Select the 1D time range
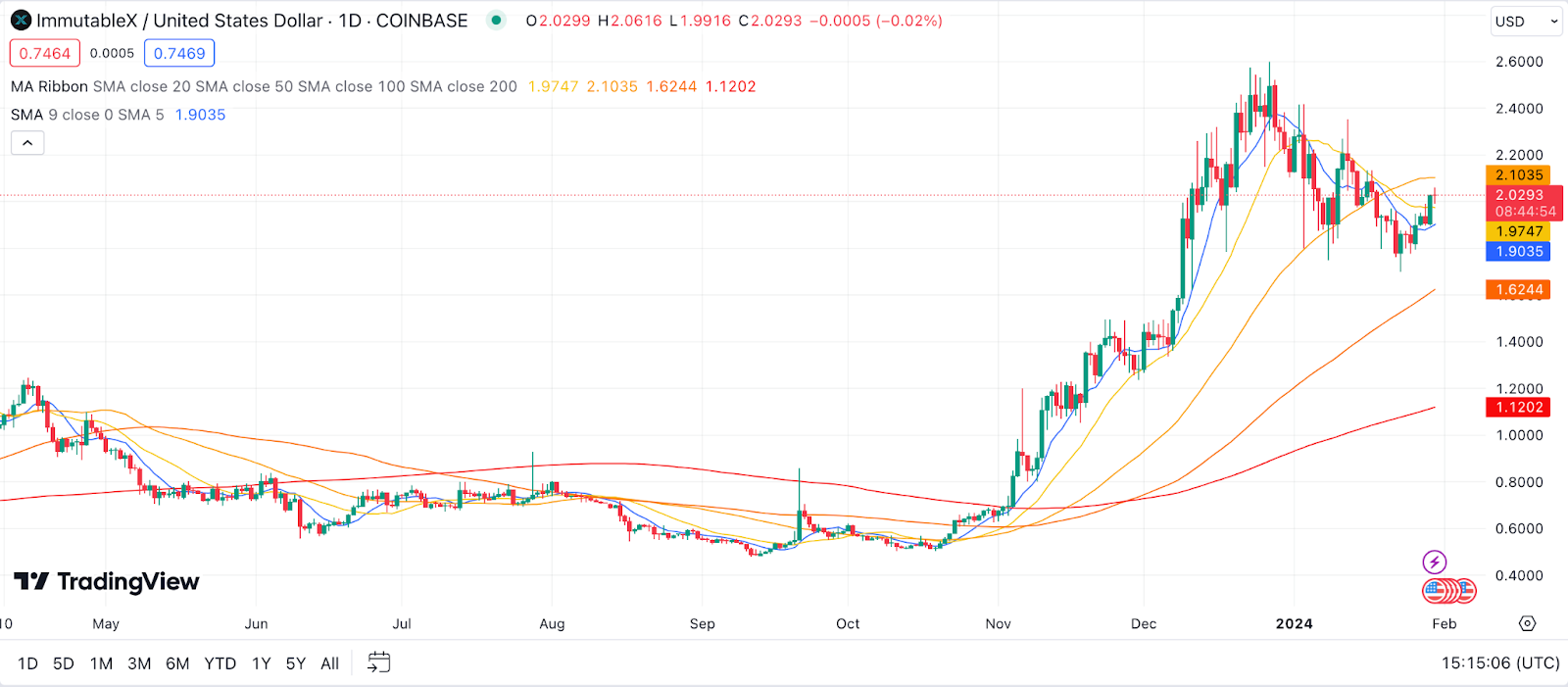 pyautogui.click(x=28, y=663)
